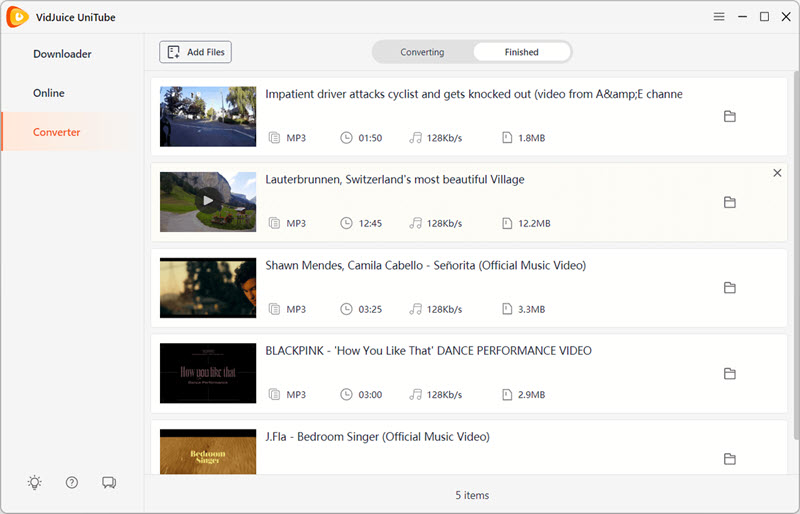Open help question mark icon
Viewport: 800px width, 514px height.
tap(72, 482)
